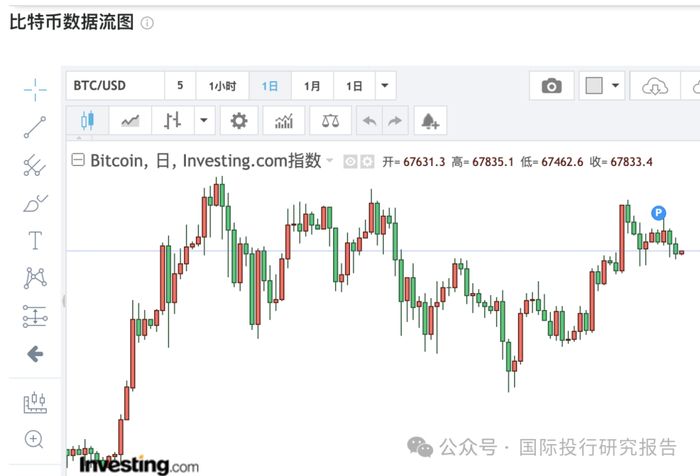The width and height of the screenshot is (700, 476).
Task: Click the BTC/USD symbol input field
Action: coord(115,86)
